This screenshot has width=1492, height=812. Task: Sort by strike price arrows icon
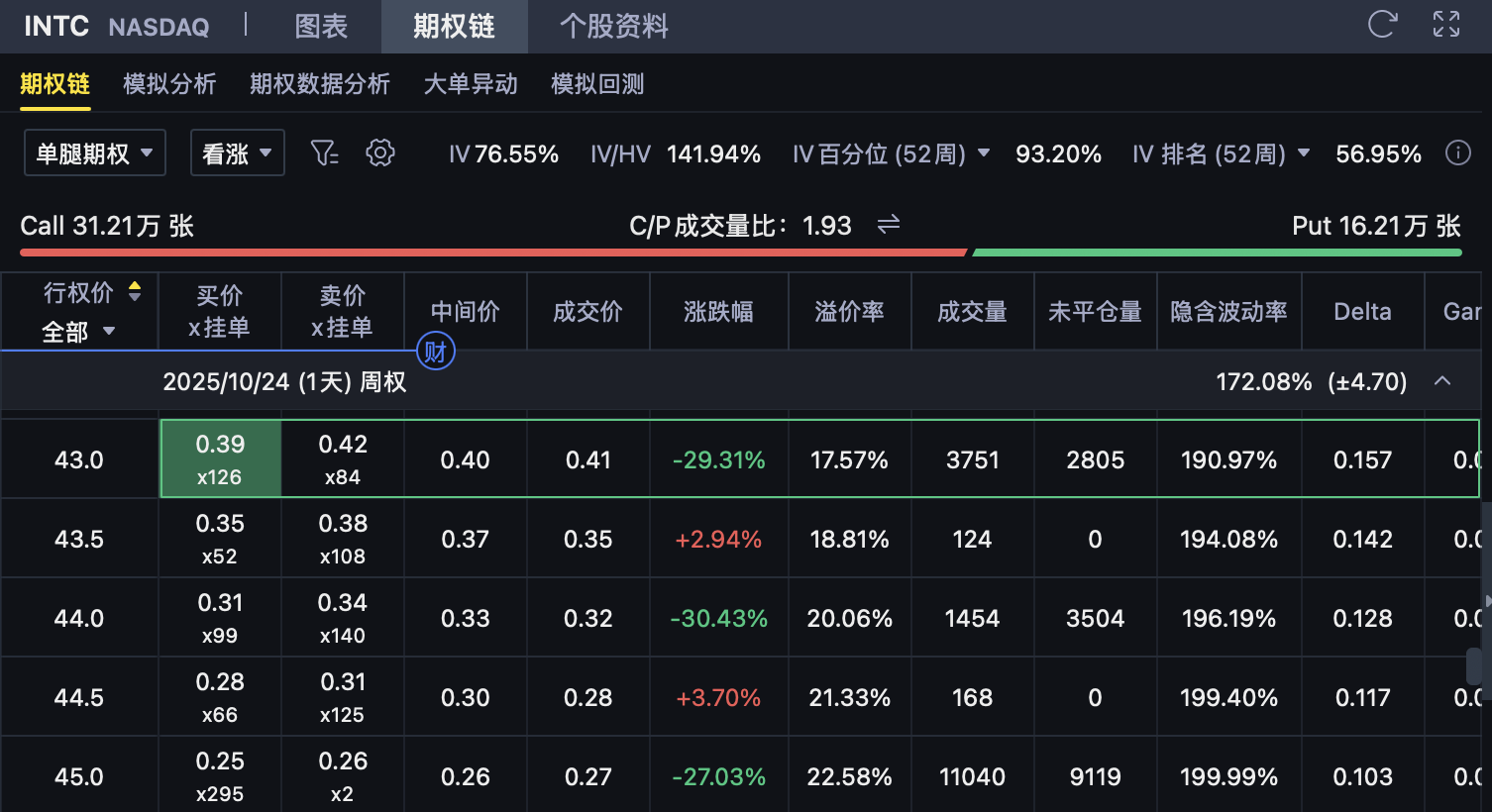135,291
